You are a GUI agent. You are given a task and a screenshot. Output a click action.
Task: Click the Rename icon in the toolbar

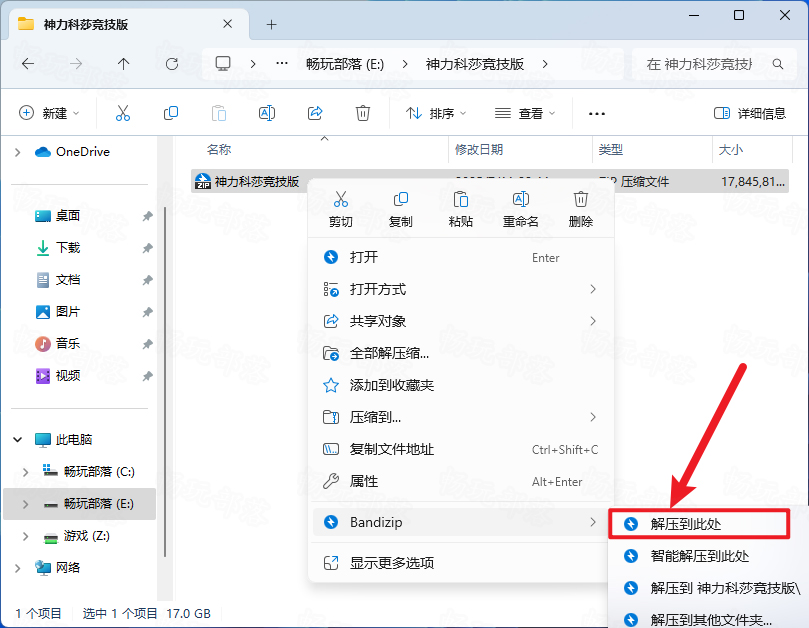click(267, 113)
